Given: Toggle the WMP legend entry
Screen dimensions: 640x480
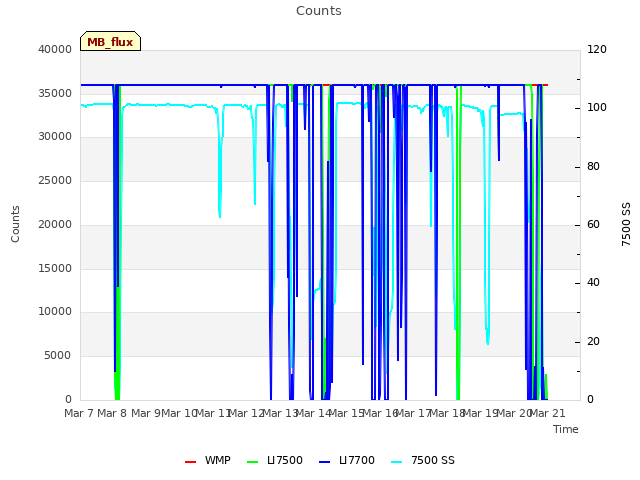Looking at the screenshot, I should click(x=208, y=460).
